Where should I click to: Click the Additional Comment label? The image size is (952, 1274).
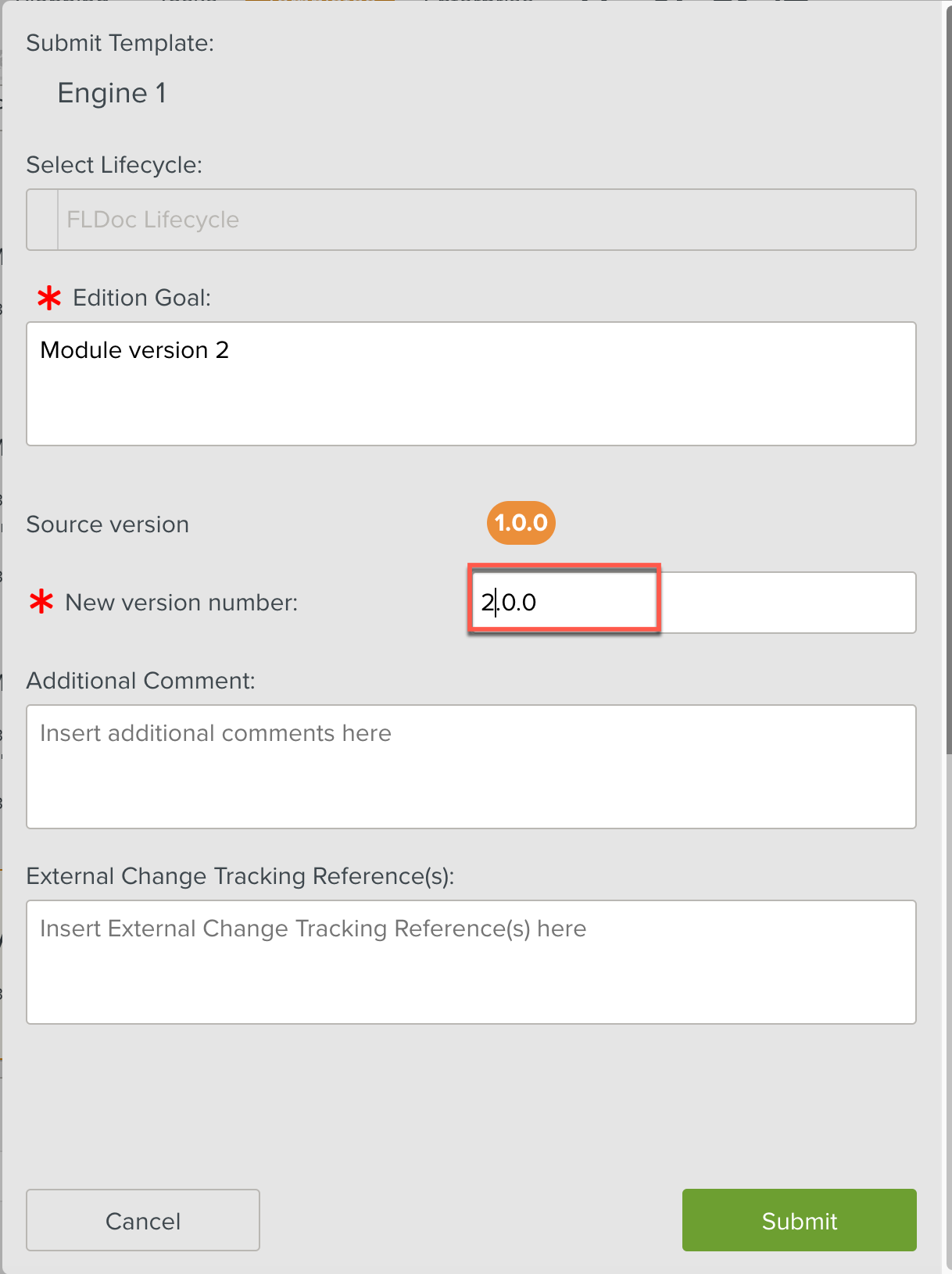pos(141,681)
